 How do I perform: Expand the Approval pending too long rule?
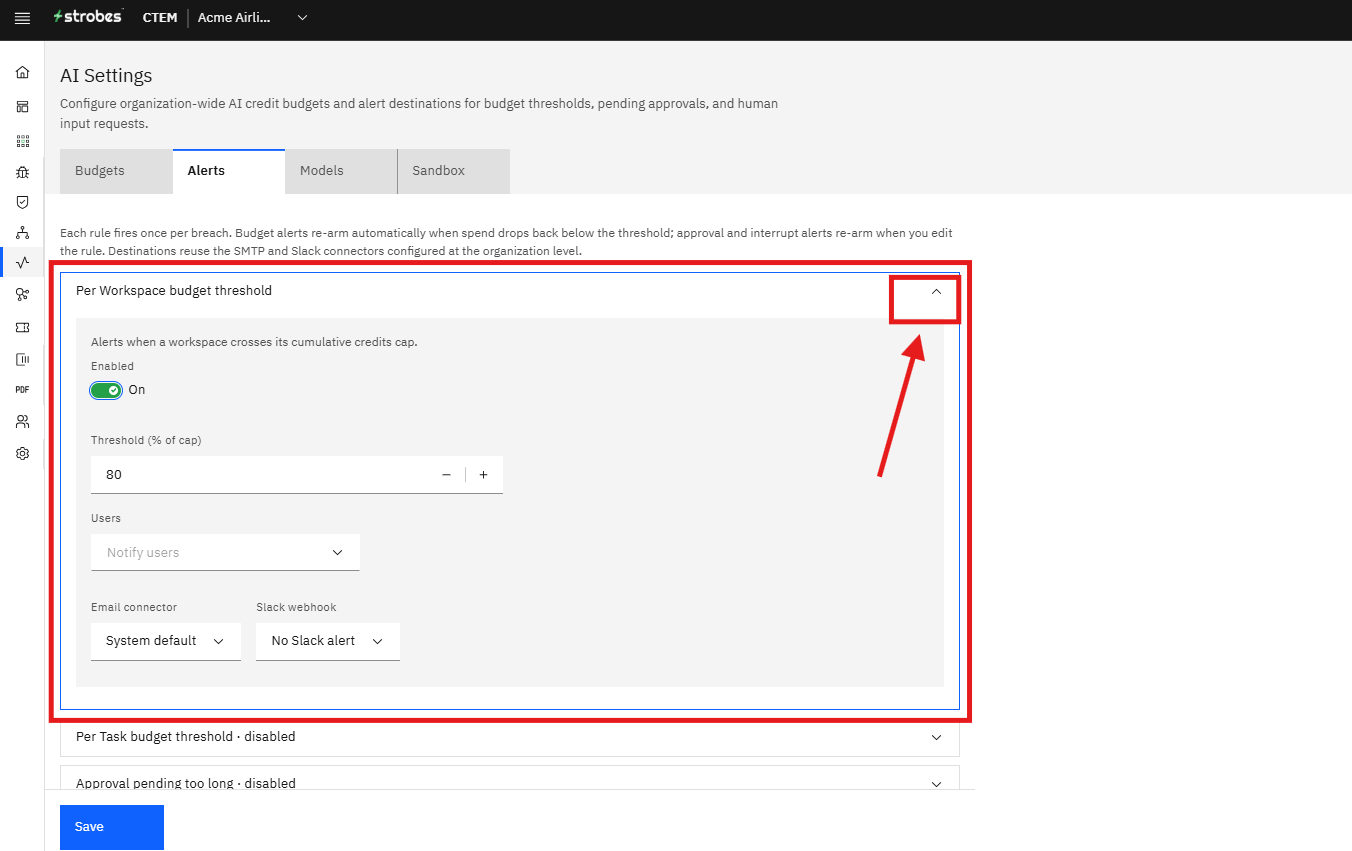(x=510, y=779)
